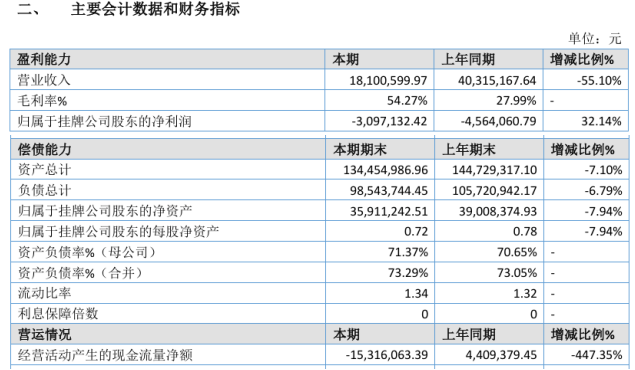Select the 资产总计 row label
The width and height of the screenshot is (635, 370).
[45, 170]
